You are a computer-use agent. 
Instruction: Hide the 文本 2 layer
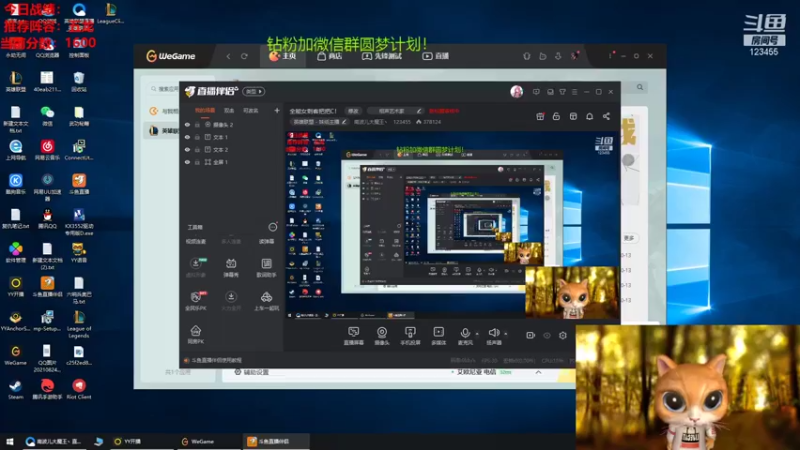(x=187, y=149)
